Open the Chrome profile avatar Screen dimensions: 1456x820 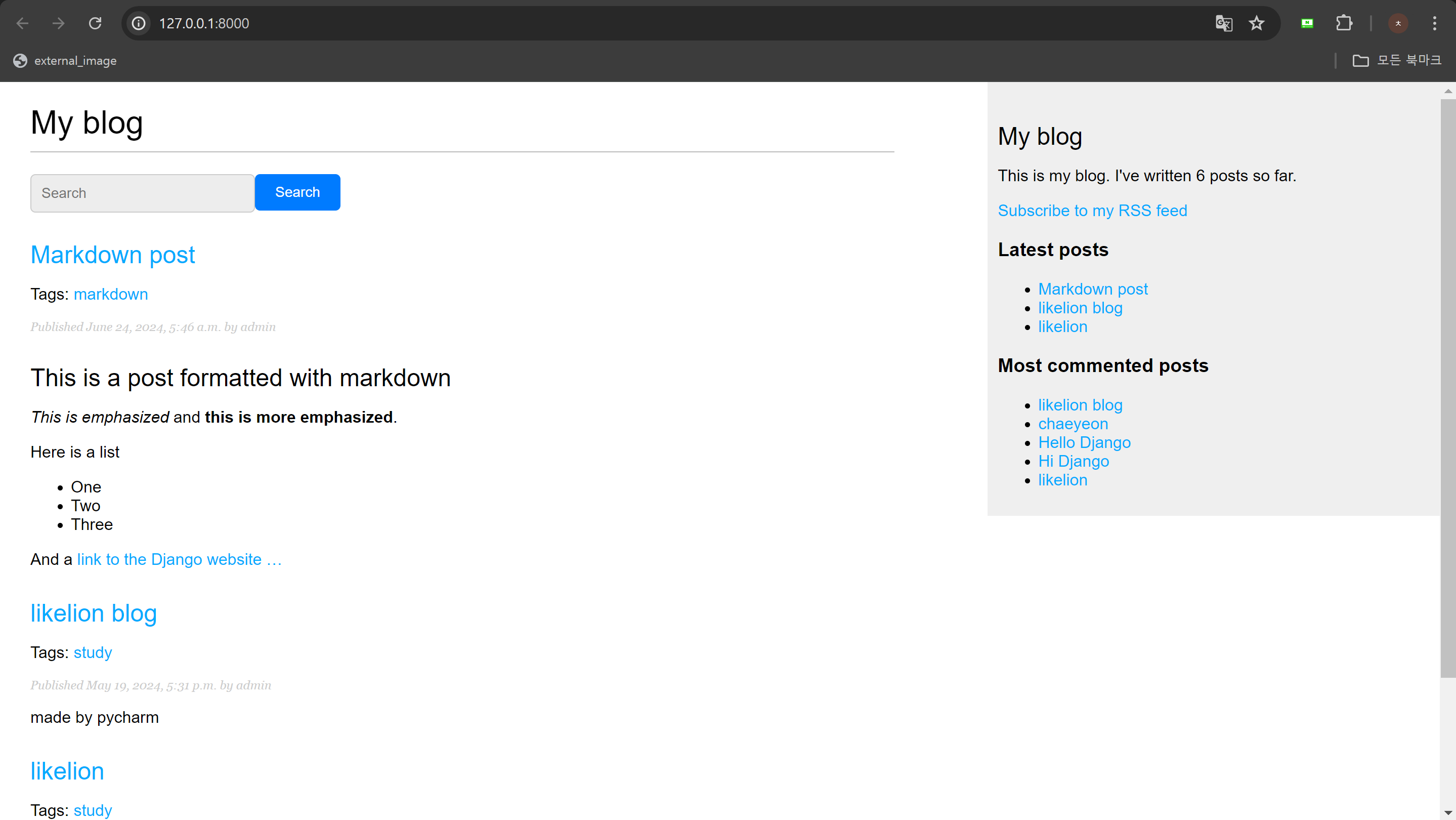[1398, 23]
